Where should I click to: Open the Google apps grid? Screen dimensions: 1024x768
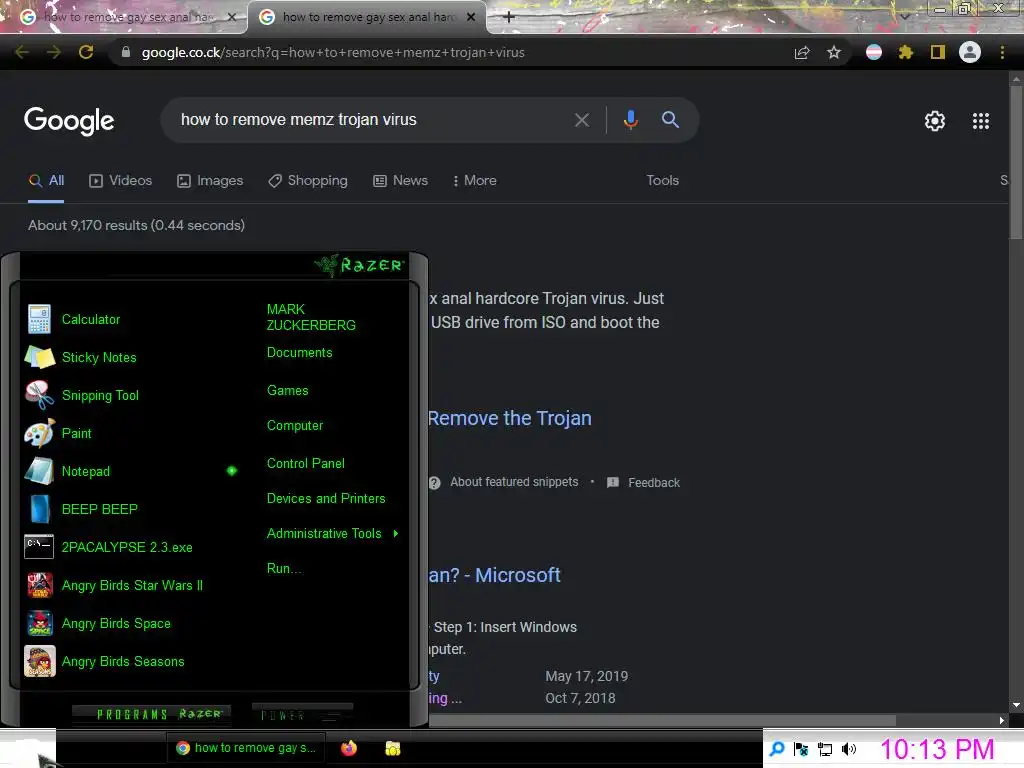(x=980, y=121)
